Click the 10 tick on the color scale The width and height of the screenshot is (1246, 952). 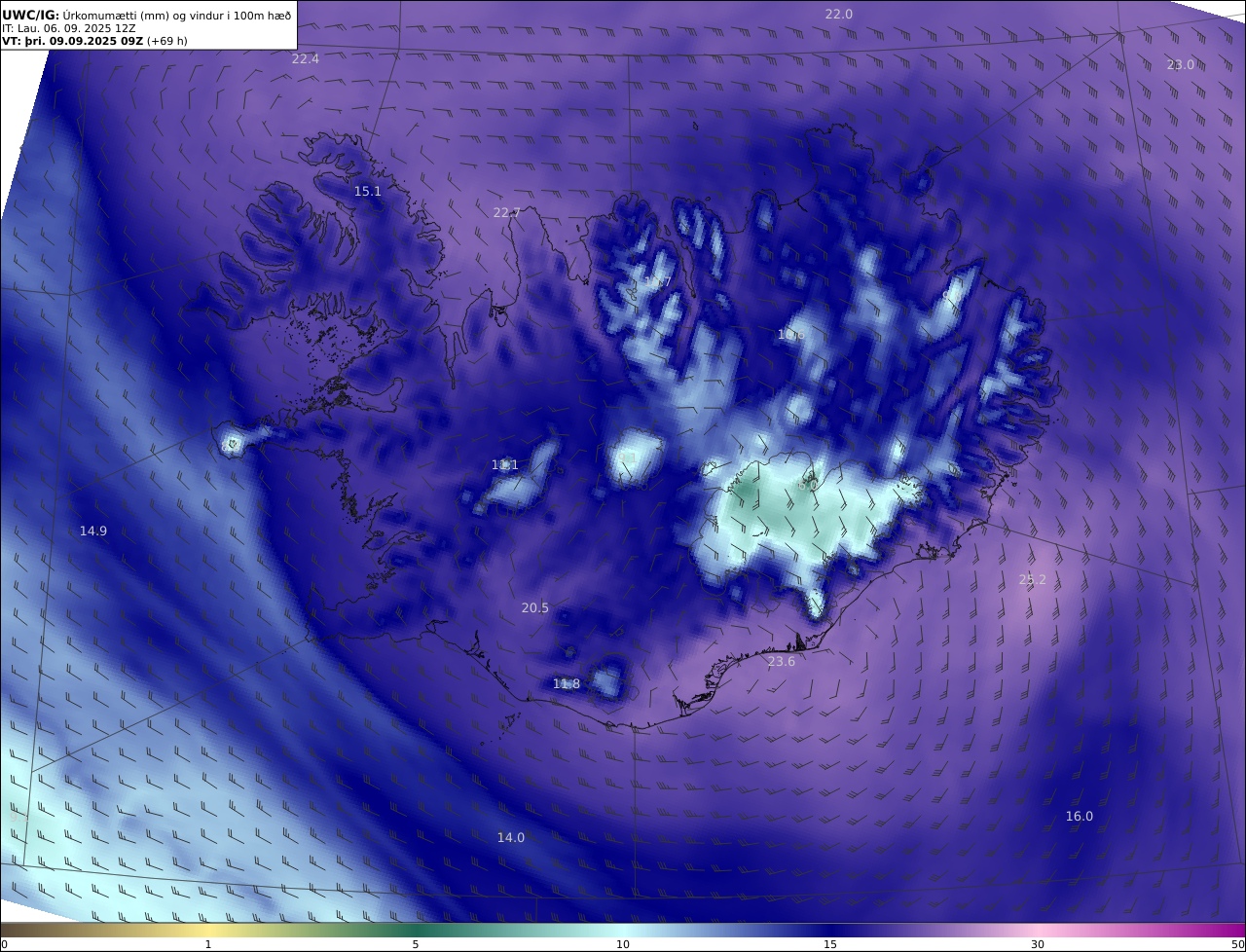[623, 944]
